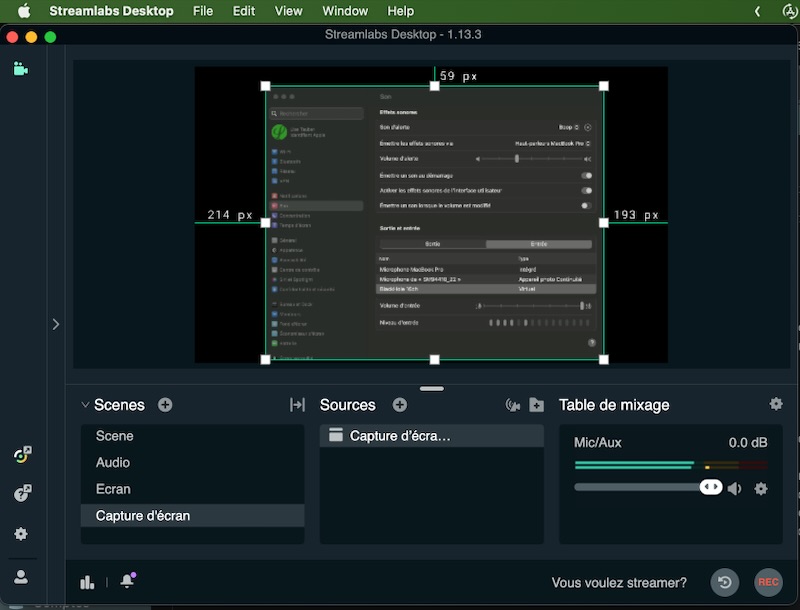Expand the Scenes collection dropdown
The height and width of the screenshot is (610, 800).
pos(86,405)
